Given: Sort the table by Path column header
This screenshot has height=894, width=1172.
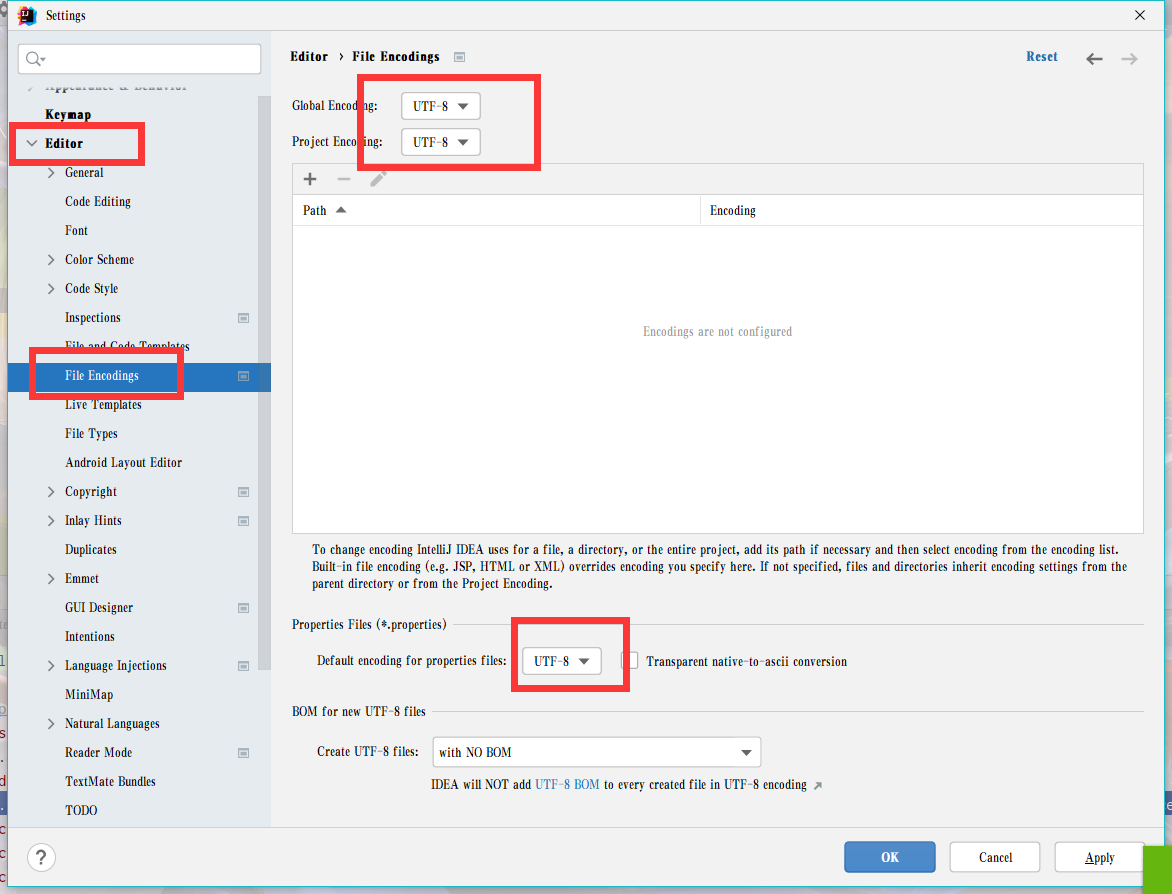Looking at the screenshot, I should click(x=315, y=211).
